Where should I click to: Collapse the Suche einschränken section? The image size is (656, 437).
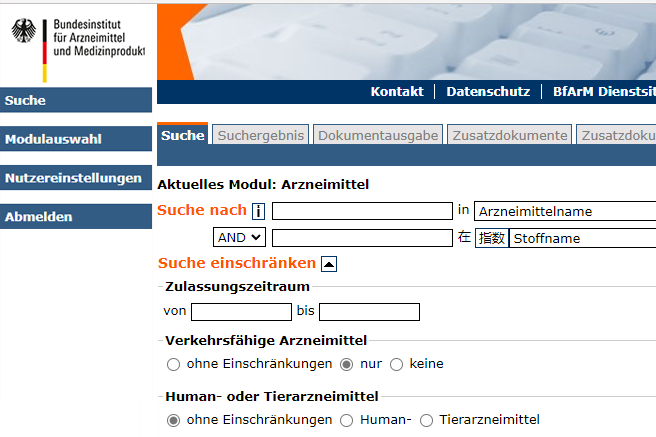329,264
